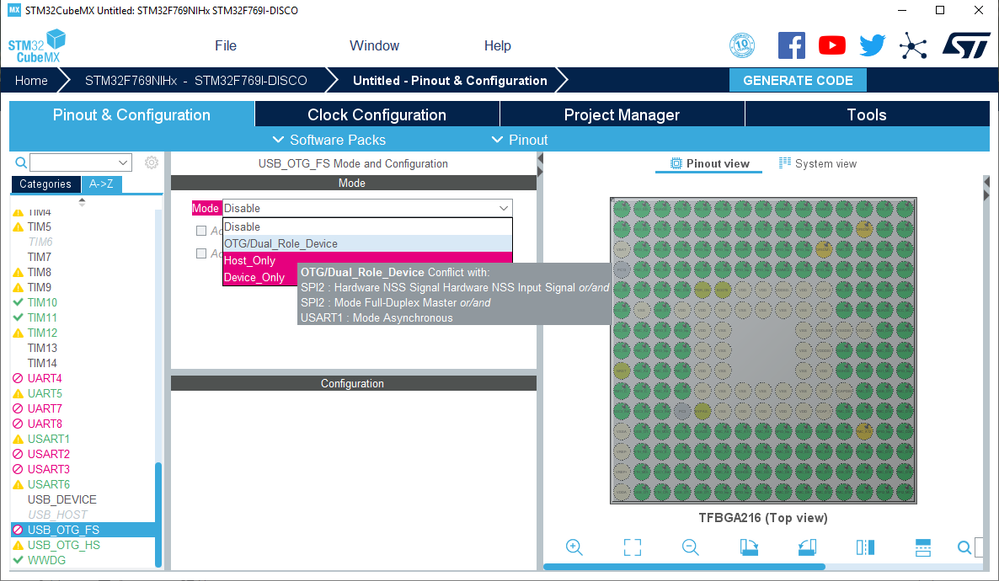Expand the Software Packs menu
The height and width of the screenshot is (581, 999).
329,140
